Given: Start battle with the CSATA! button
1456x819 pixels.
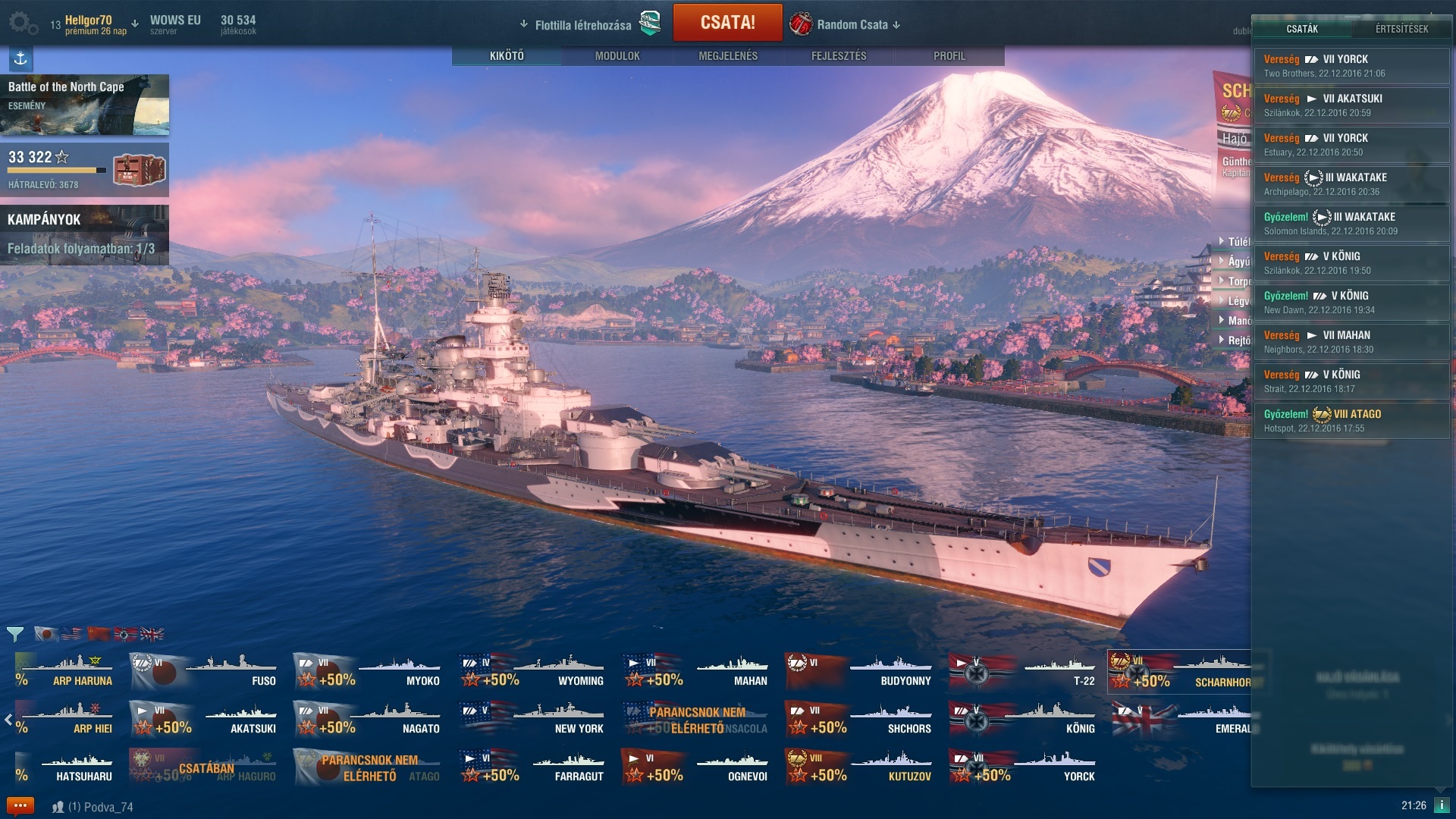Looking at the screenshot, I should point(727,23).
